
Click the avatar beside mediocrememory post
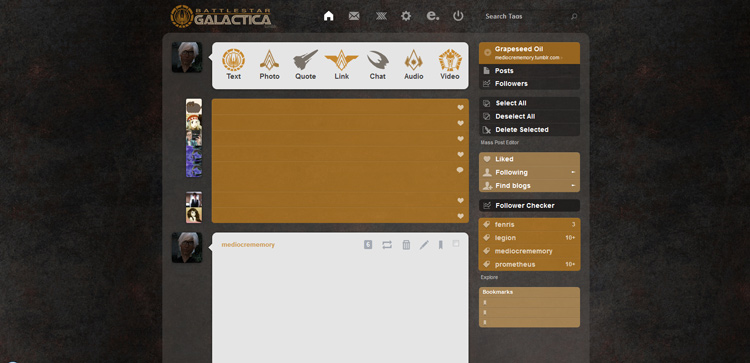pos(187,248)
